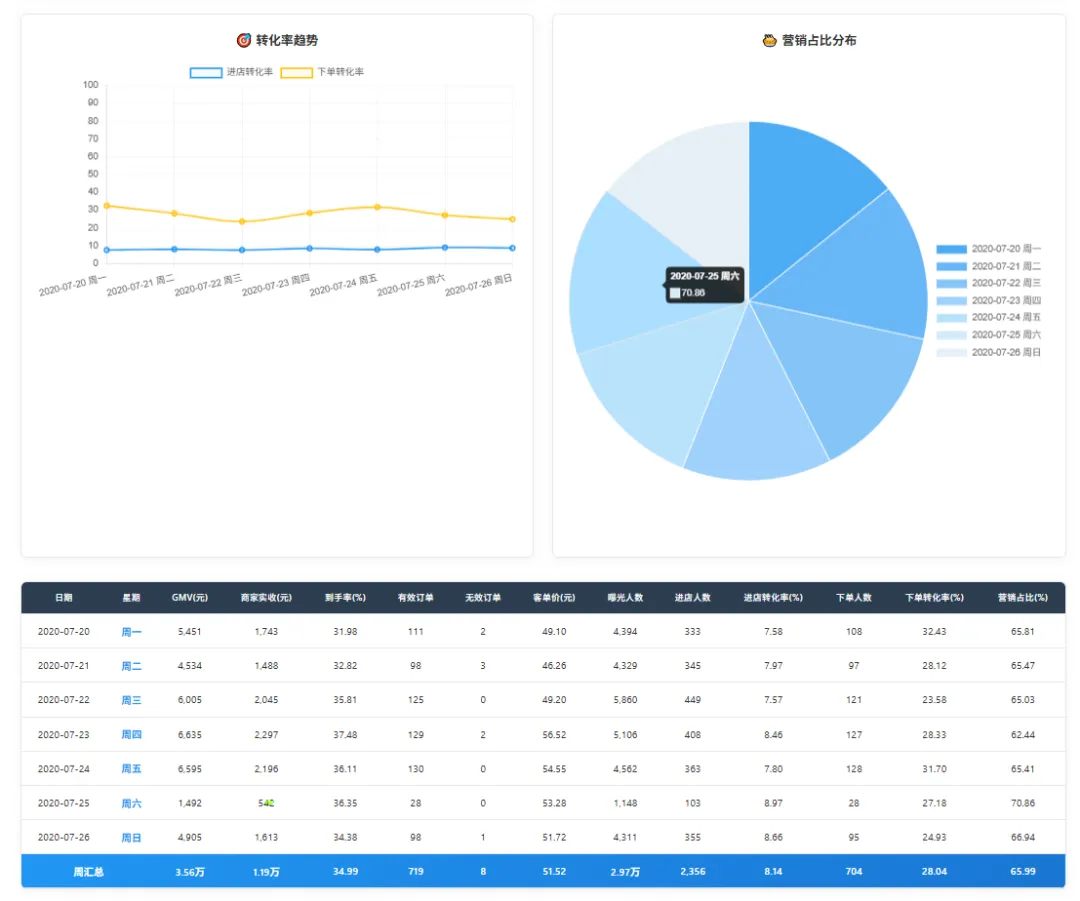Click yellow data point above 2020-07-20 周一

pos(107,206)
